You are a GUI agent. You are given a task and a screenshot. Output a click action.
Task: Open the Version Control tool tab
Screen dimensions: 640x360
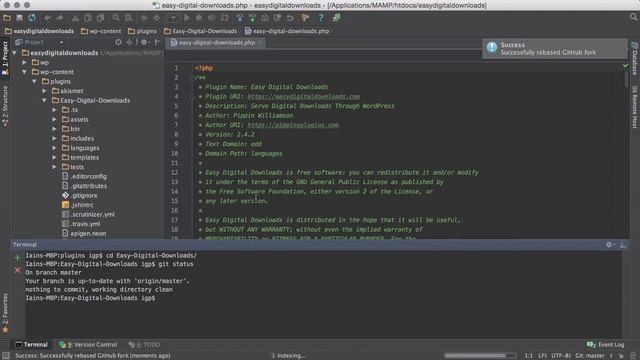pyautogui.click(x=88, y=344)
